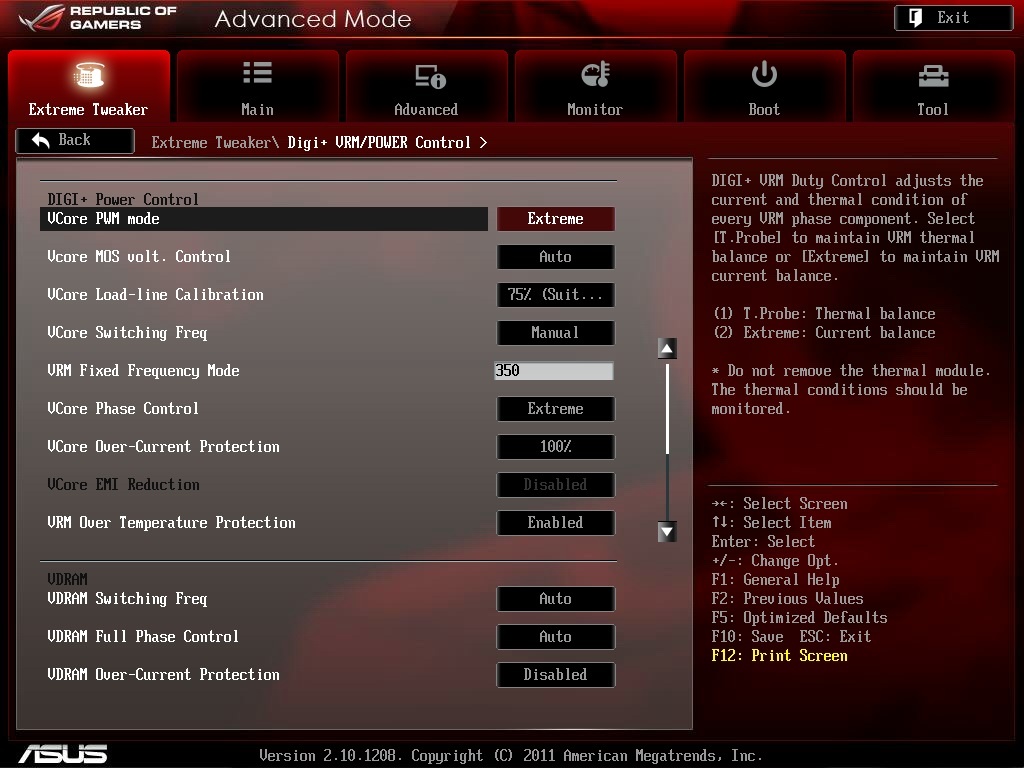
Task: Click the scrollbar down arrow
Action: pyautogui.click(x=667, y=532)
